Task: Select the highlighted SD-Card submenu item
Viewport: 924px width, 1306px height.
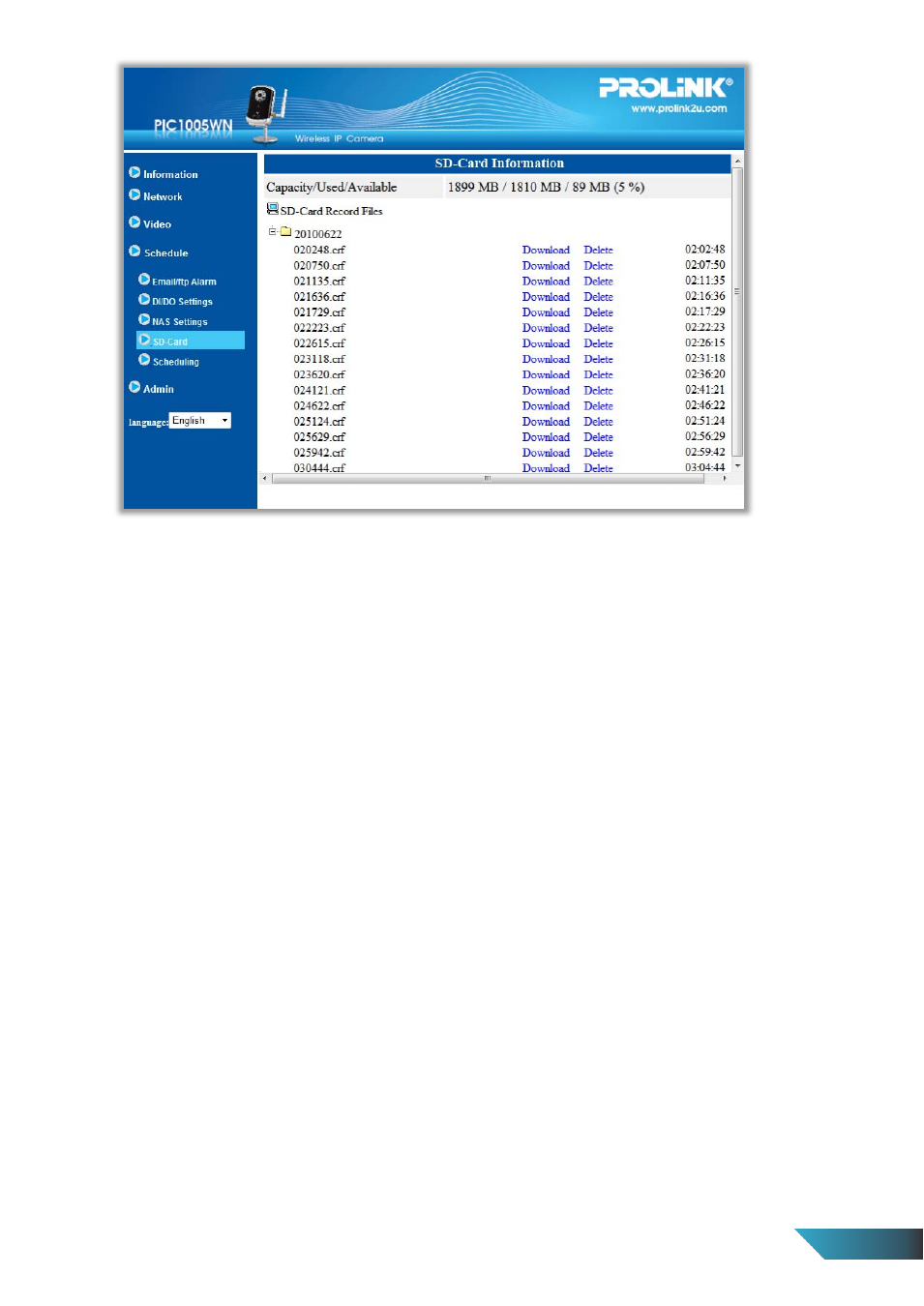Action: 191,341
